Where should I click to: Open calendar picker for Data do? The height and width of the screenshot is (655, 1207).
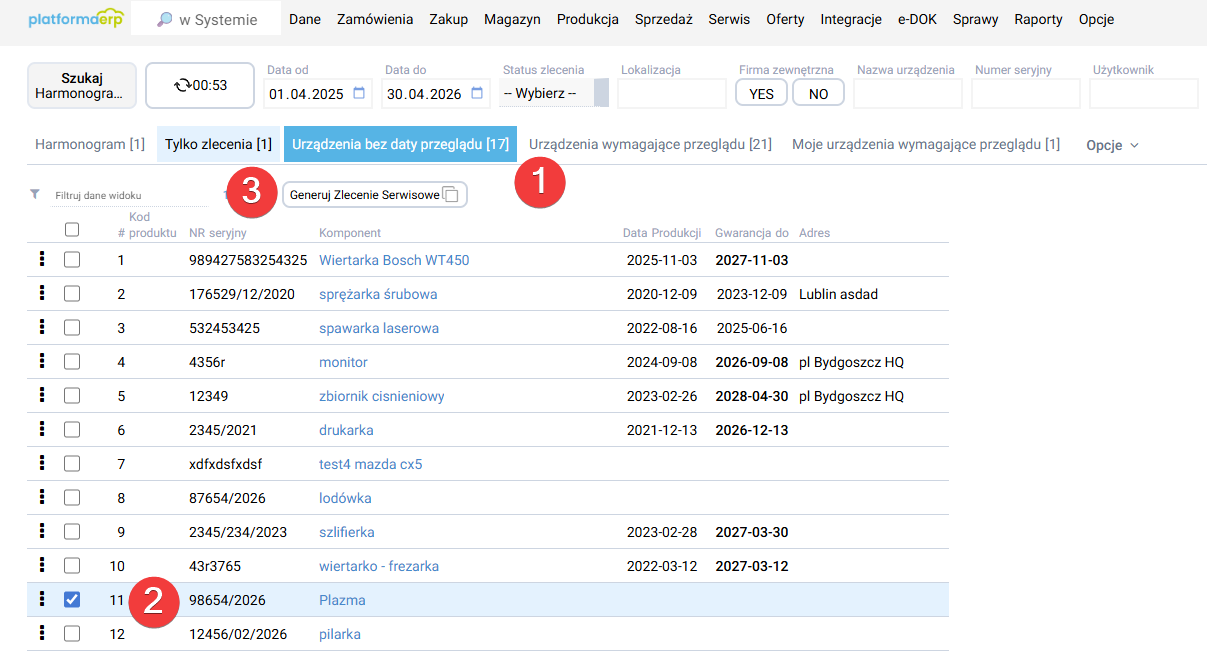(478, 94)
